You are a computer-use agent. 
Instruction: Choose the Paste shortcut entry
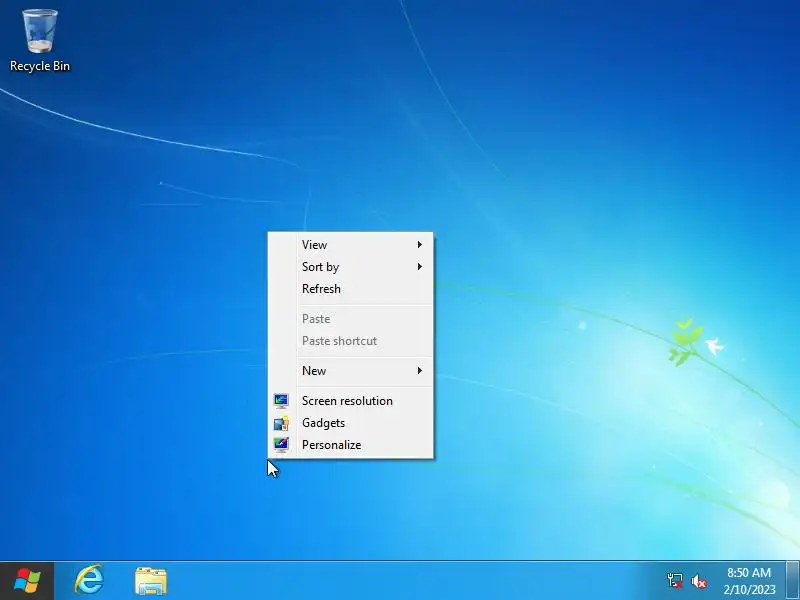point(351,340)
